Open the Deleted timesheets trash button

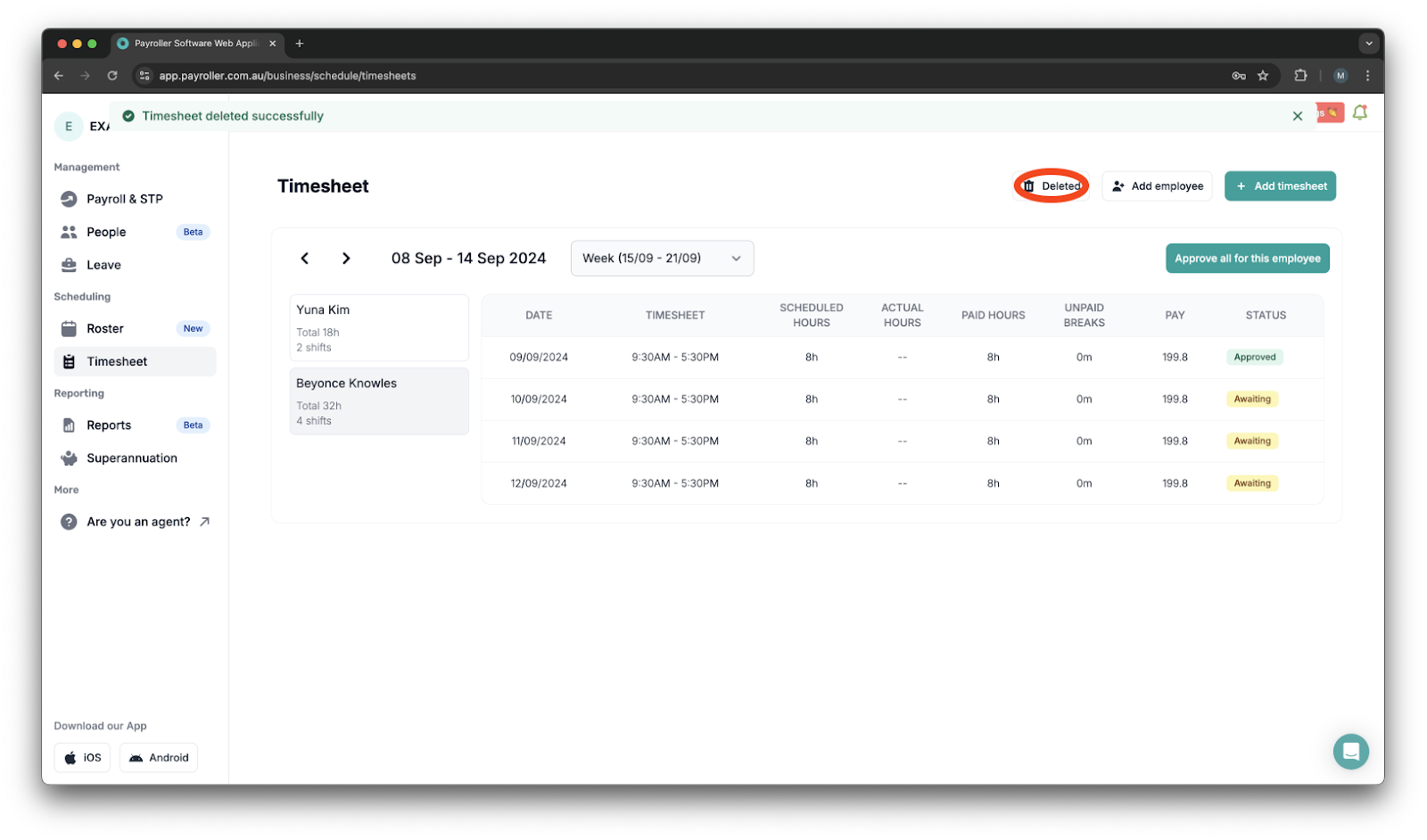coord(1052,186)
